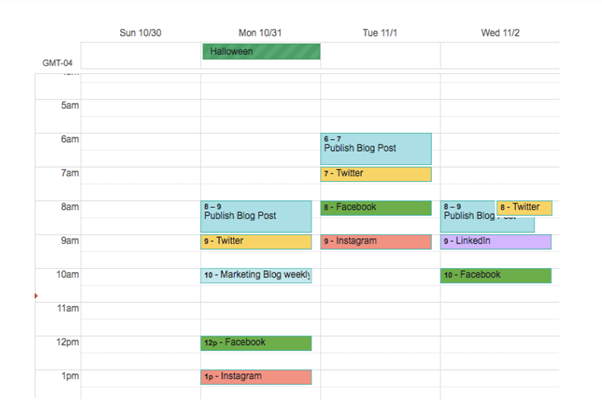Screen dimensions: 602x417
Task: Click Tuesday's 8 Facebook event
Action: coord(376,208)
